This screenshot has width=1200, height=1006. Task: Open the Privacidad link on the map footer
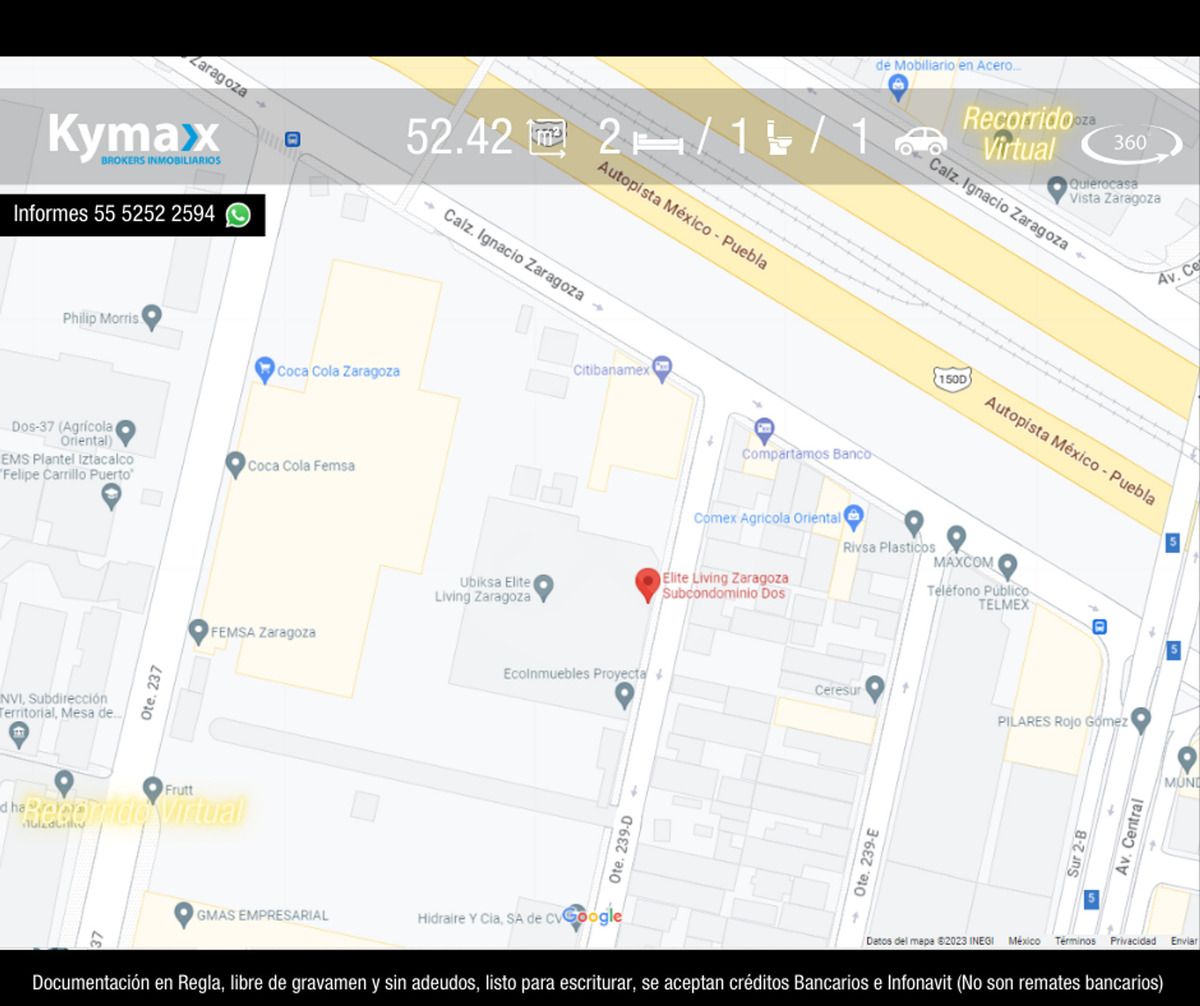click(1133, 941)
